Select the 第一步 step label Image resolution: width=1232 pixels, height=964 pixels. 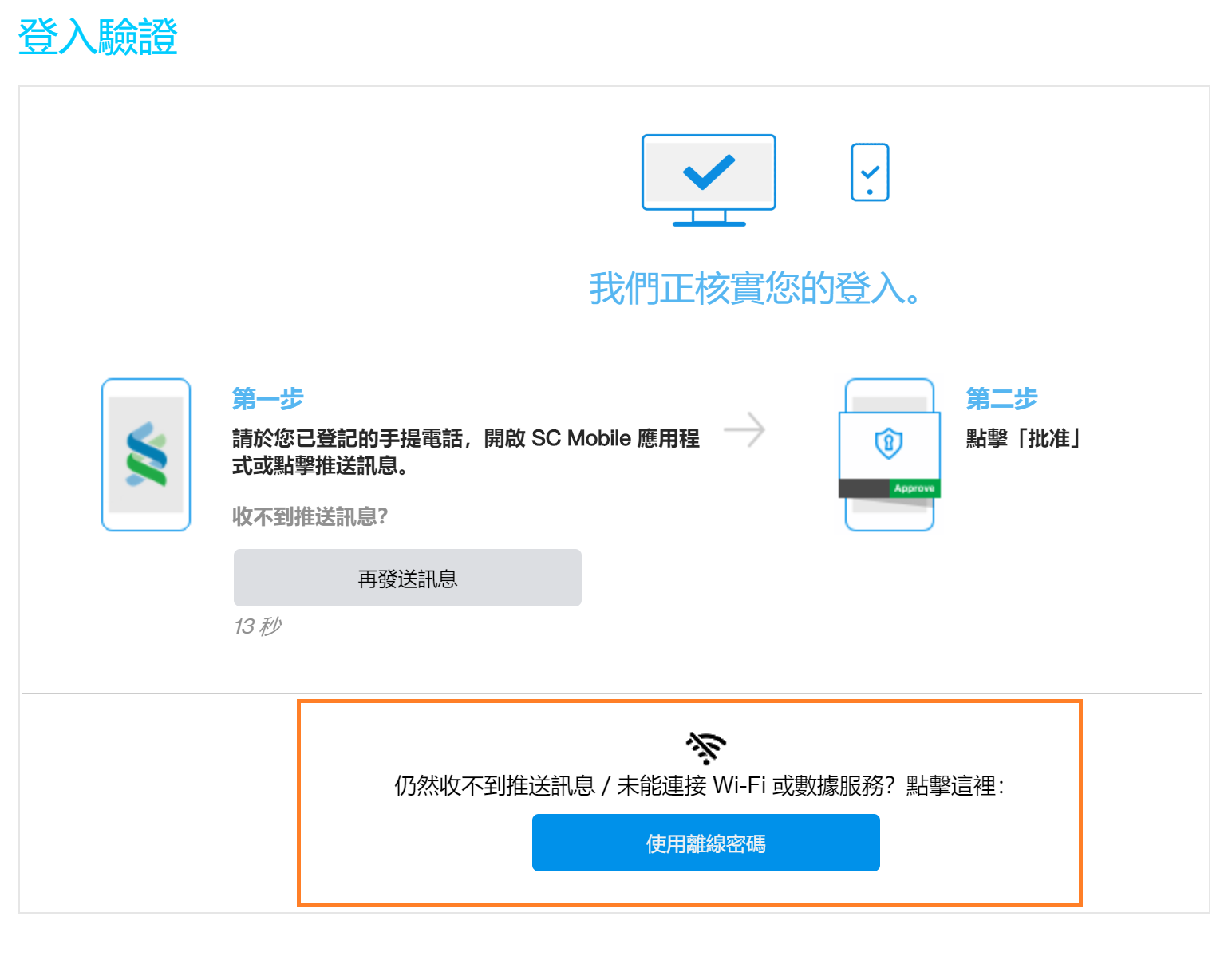(267, 398)
